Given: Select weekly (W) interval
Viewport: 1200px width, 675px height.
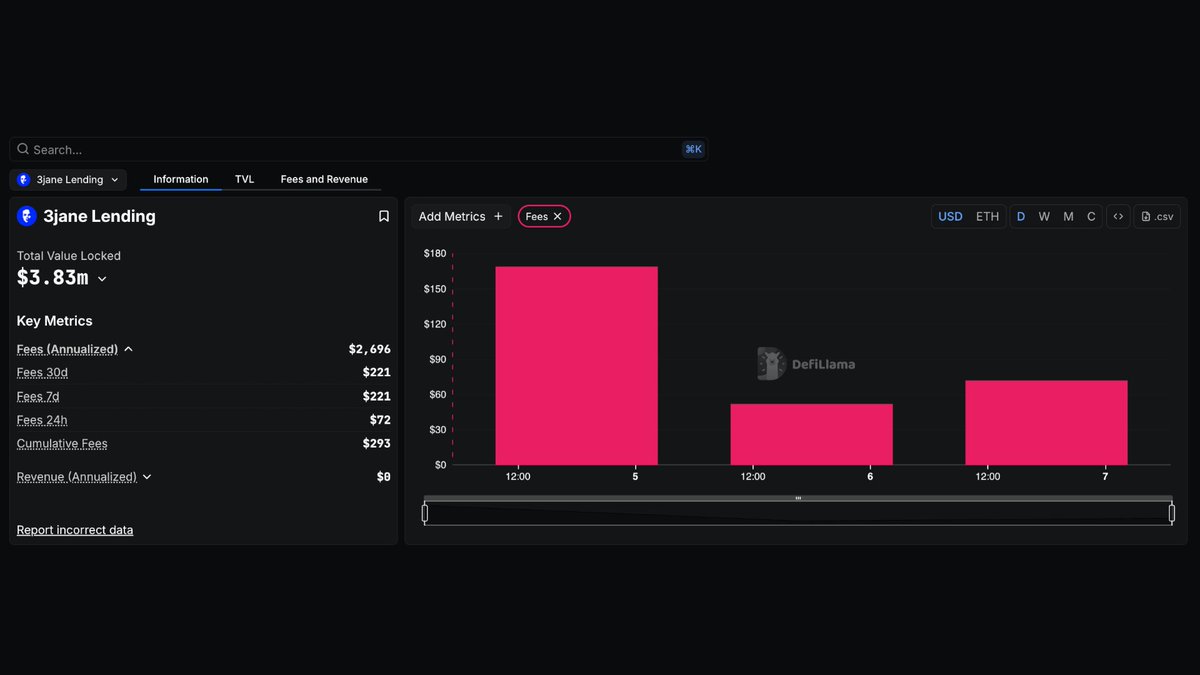Looking at the screenshot, I should pyautogui.click(x=1044, y=216).
